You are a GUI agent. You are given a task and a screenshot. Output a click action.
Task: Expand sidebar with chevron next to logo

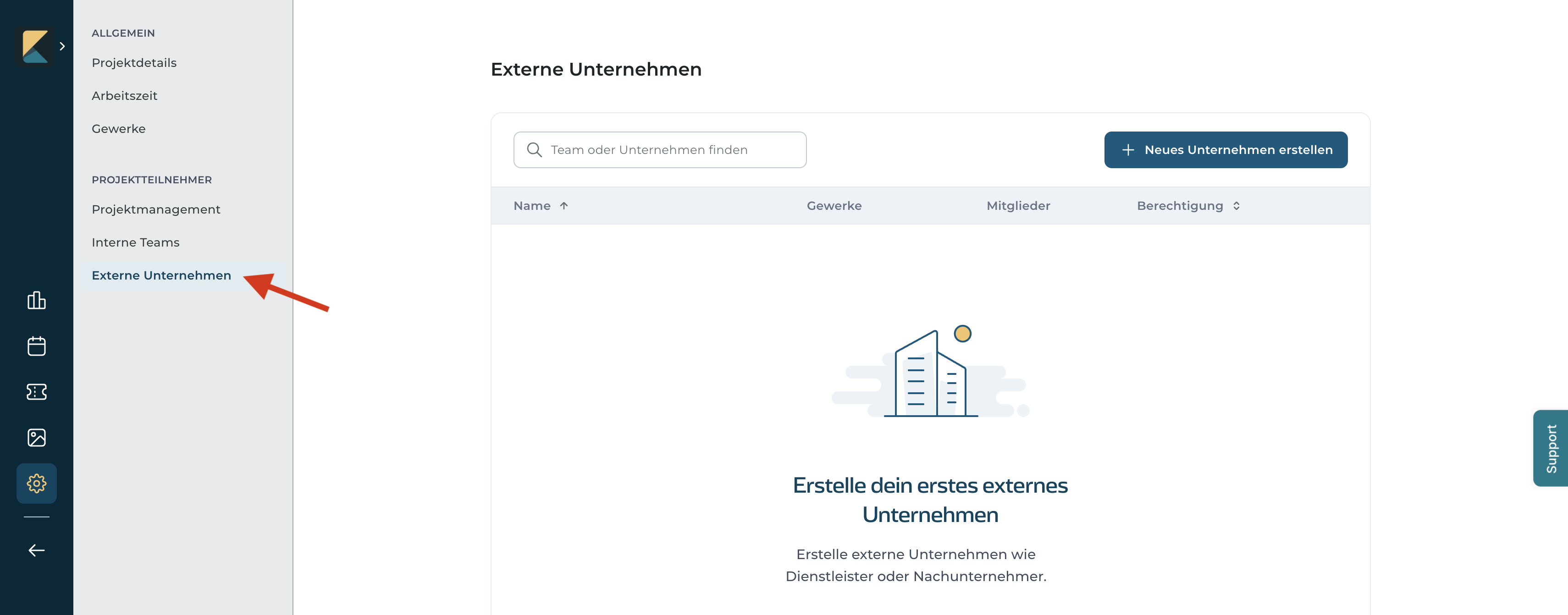pyautogui.click(x=62, y=46)
